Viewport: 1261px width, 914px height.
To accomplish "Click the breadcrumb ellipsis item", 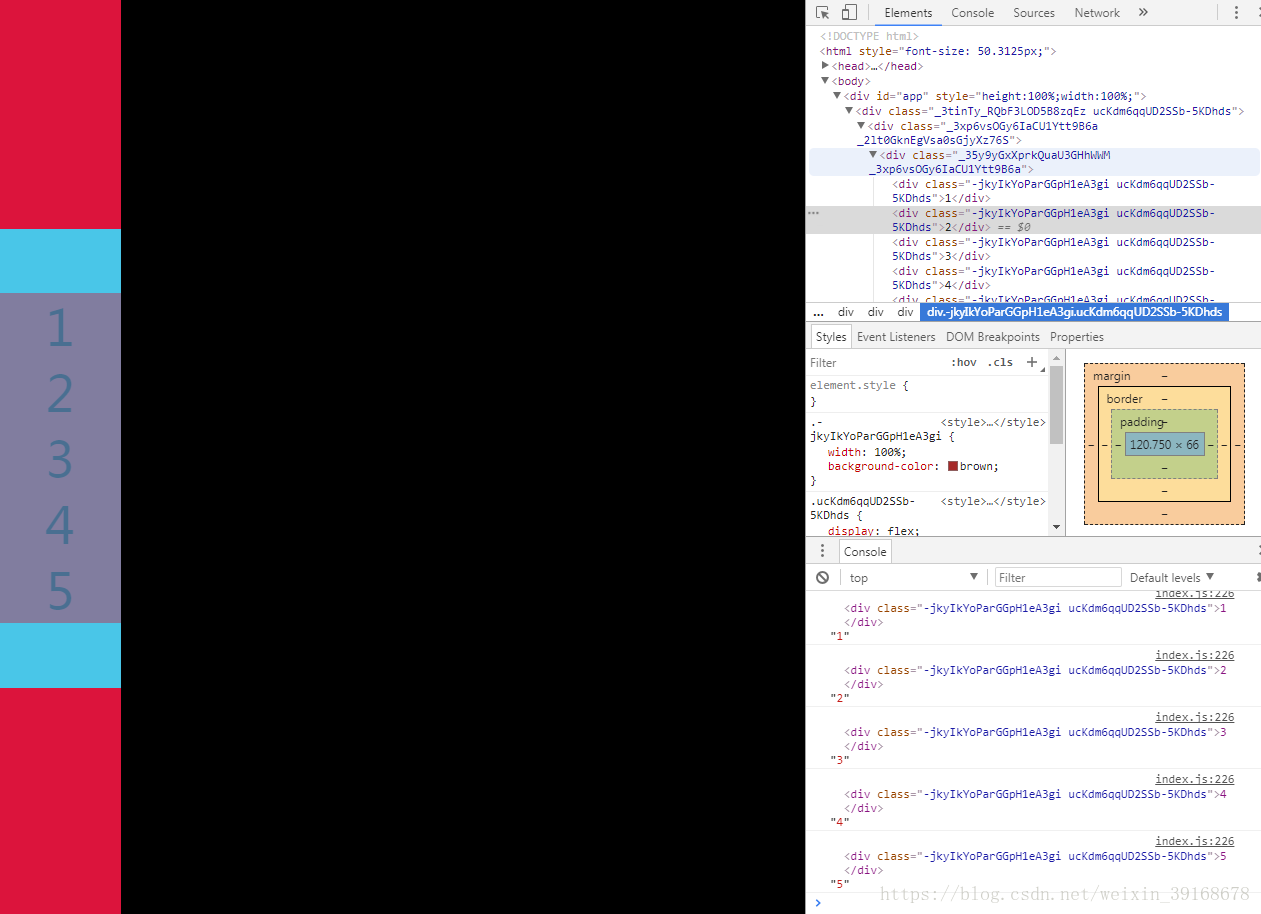I will [818, 312].
